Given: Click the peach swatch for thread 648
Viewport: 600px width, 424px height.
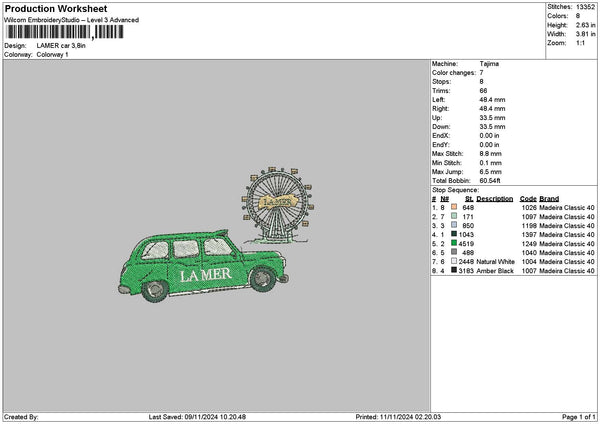Looking at the screenshot, I should point(454,207).
